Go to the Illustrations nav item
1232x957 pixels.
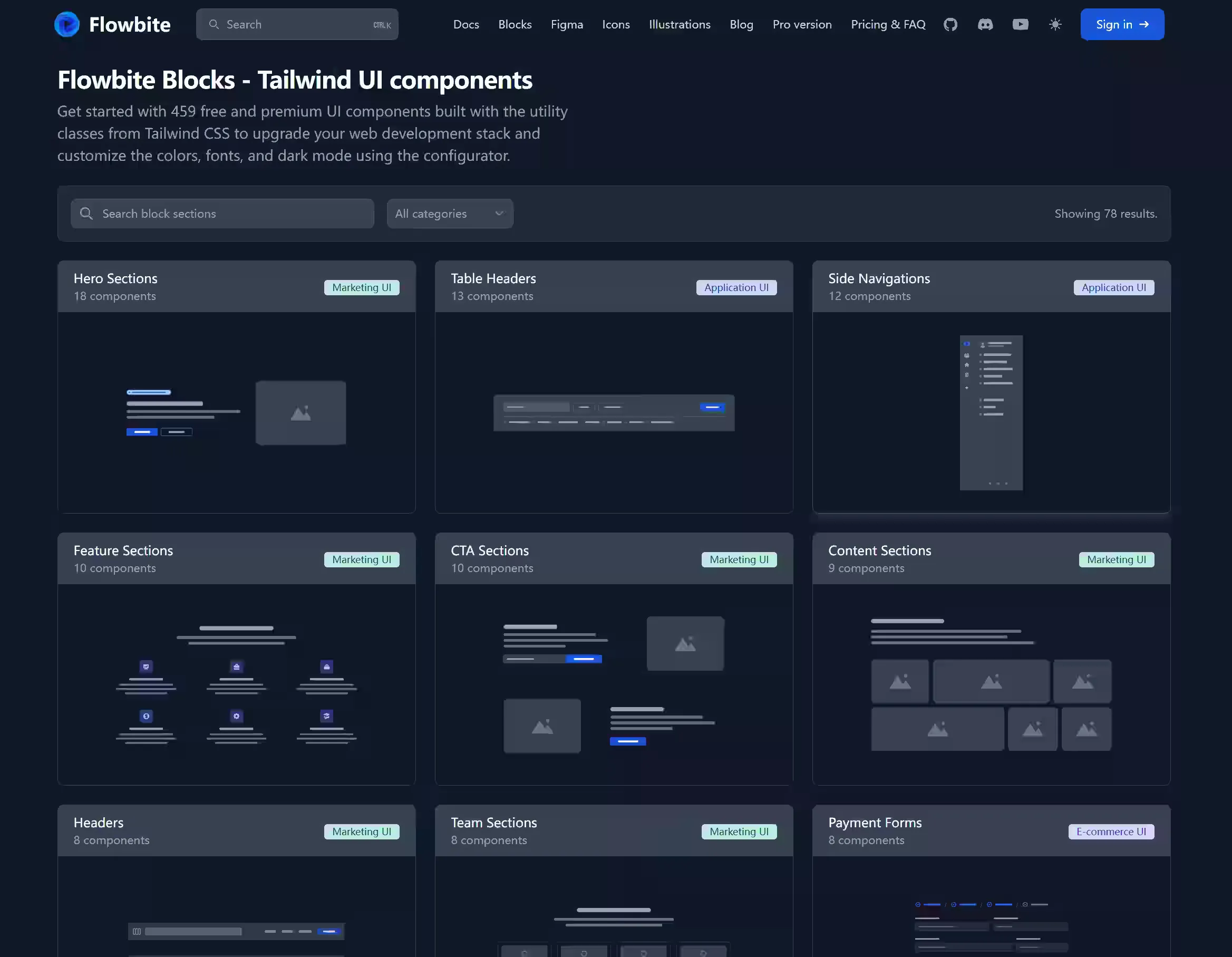[x=679, y=24]
